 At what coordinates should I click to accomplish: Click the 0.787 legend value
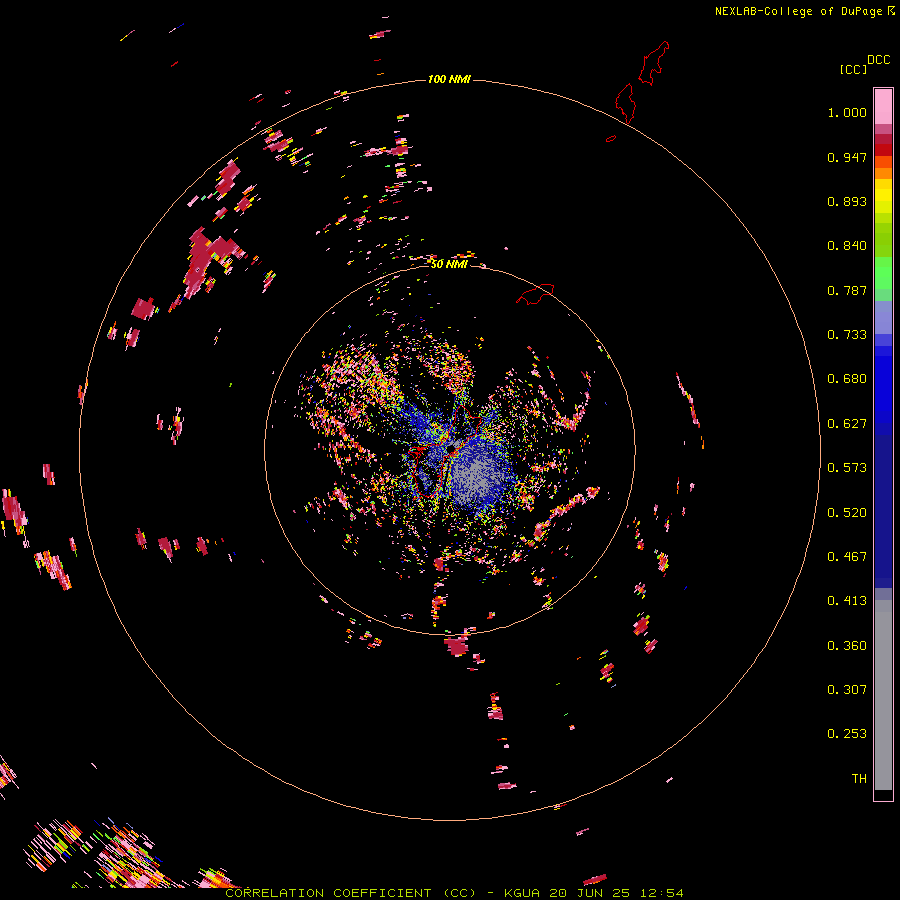(847, 290)
